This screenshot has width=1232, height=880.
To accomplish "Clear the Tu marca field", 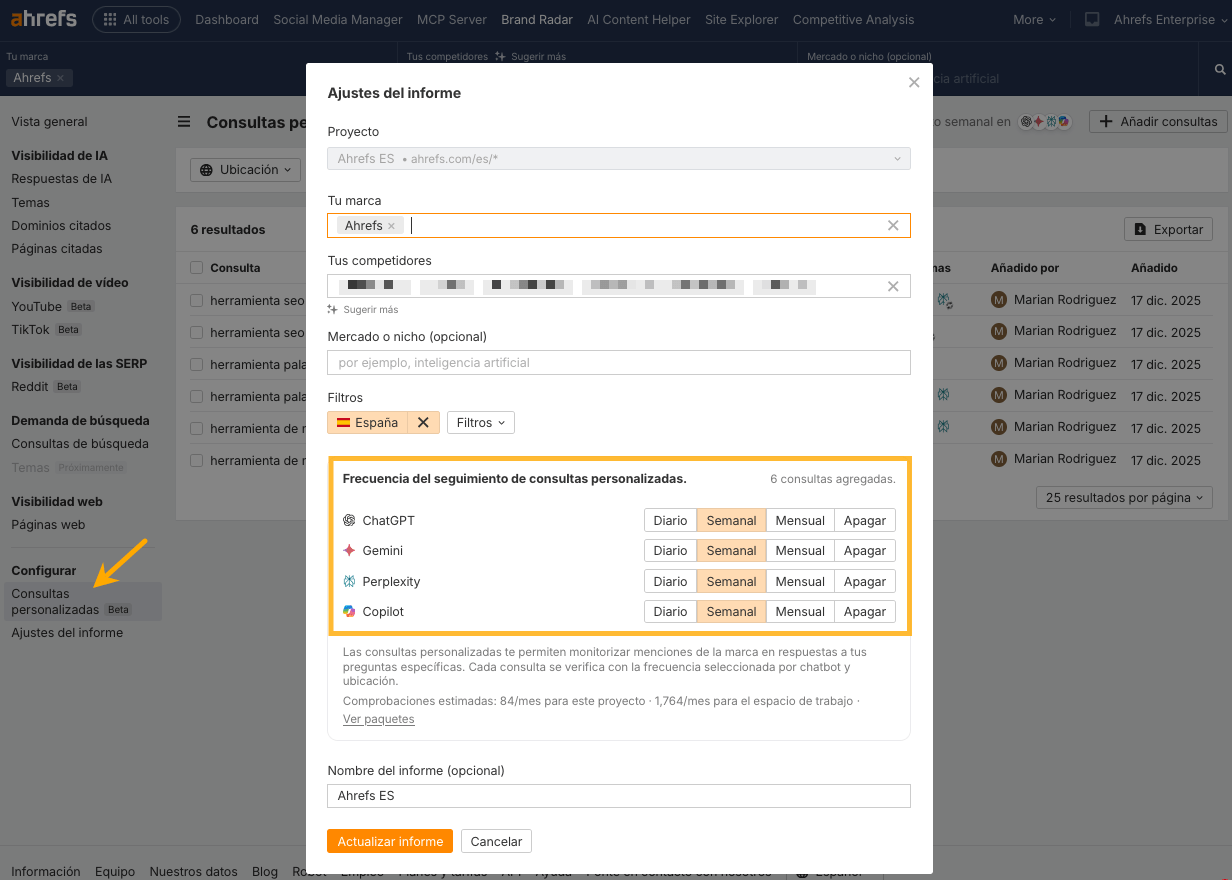I will [893, 226].
